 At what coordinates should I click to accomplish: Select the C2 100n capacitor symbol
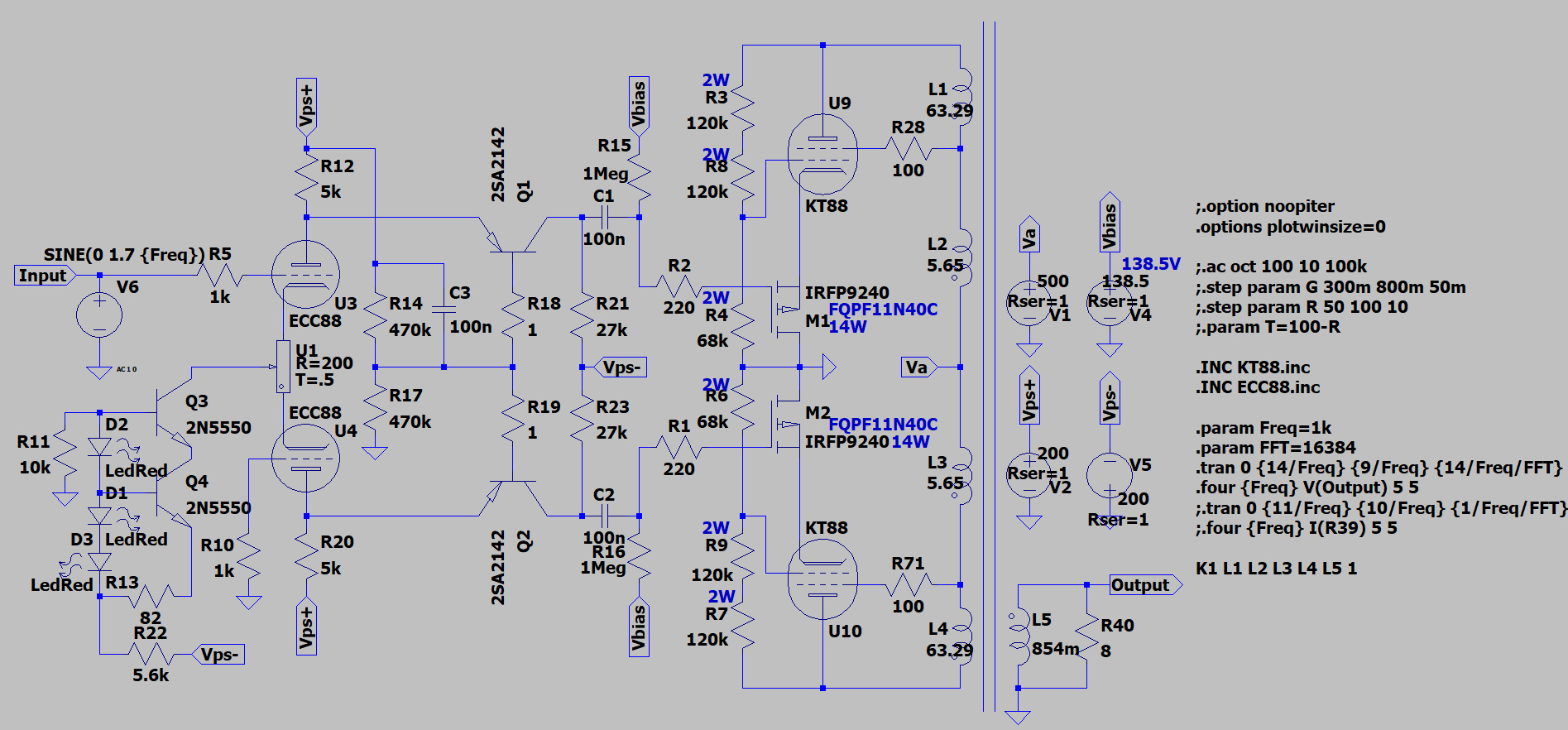coord(605,516)
